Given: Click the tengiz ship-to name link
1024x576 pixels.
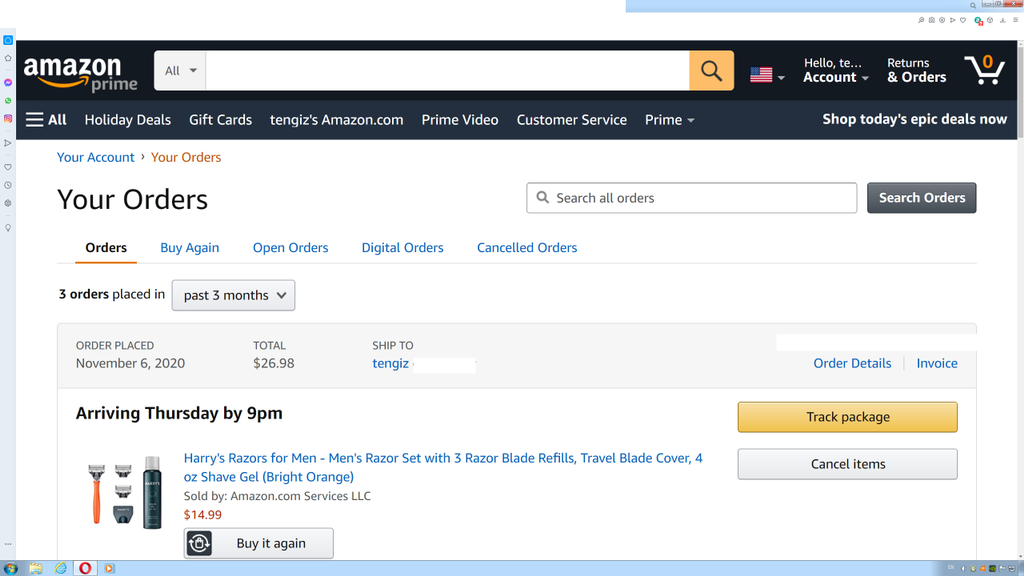Looking at the screenshot, I should 391,363.
